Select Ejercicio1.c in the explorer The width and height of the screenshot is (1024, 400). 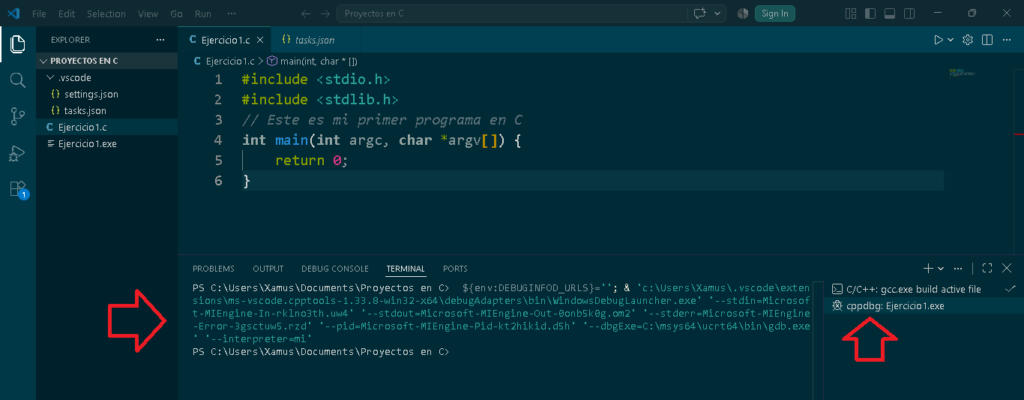(x=107, y=127)
